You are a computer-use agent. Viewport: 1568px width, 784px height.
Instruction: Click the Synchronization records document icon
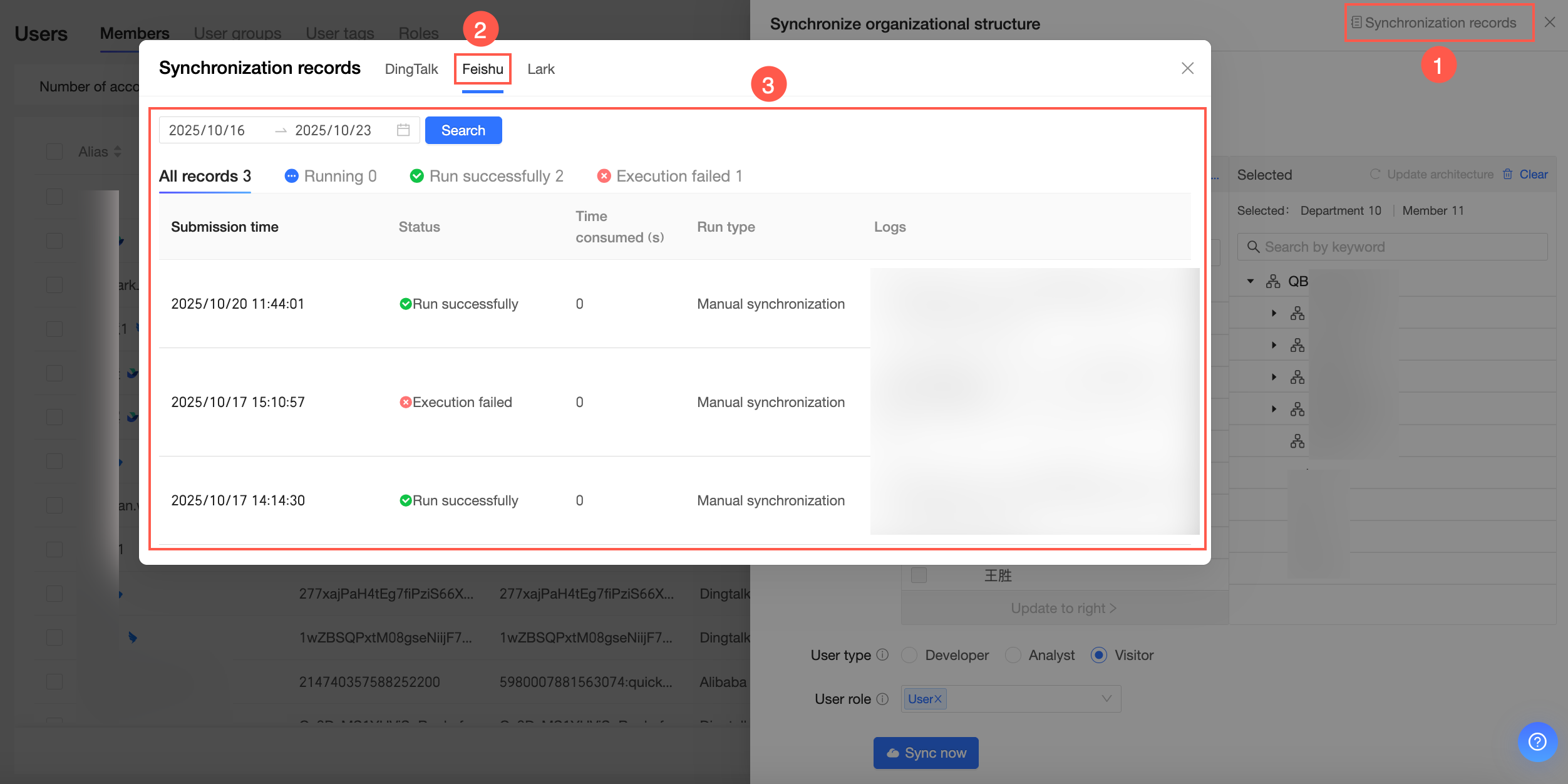coord(1356,23)
